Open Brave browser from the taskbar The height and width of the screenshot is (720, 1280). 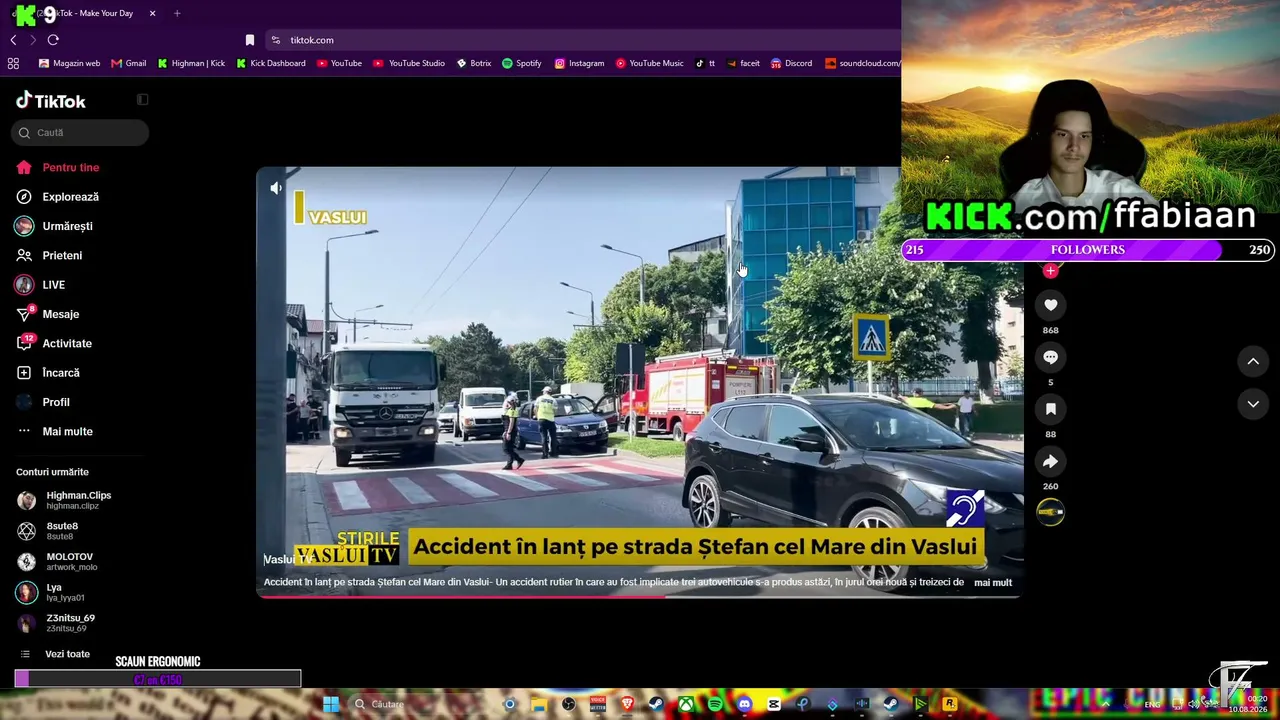pyautogui.click(x=627, y=704)
